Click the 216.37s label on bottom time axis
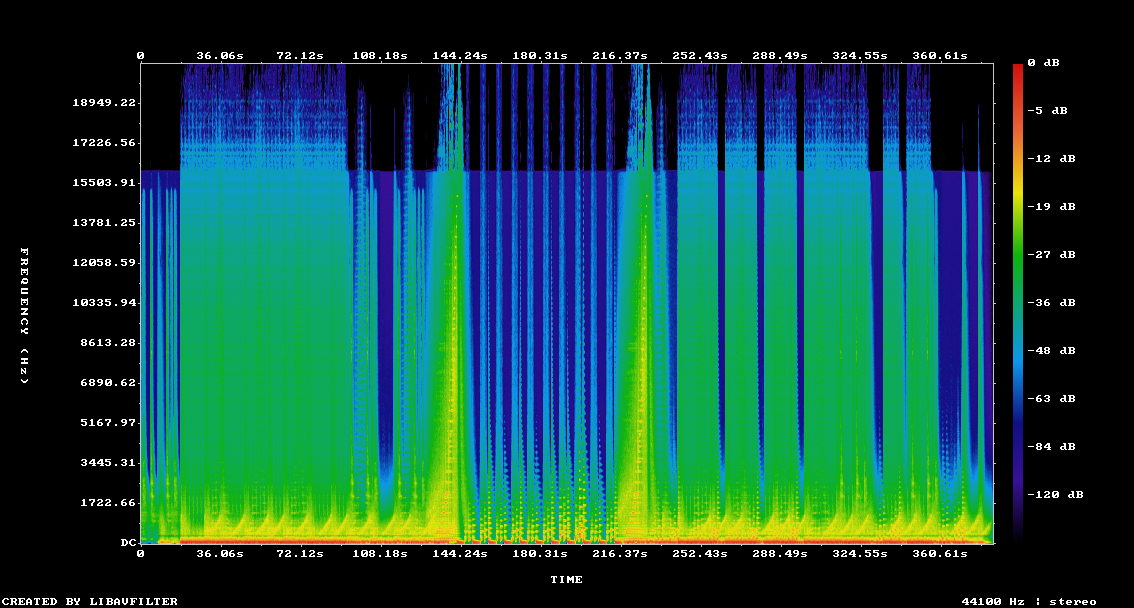 [x=619, y=553]
